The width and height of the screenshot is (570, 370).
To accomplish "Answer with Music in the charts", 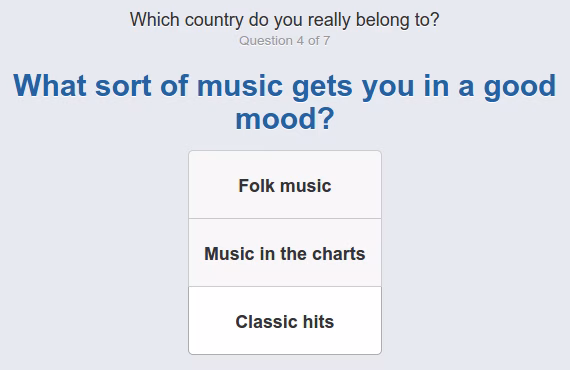I will coord(285,253).
